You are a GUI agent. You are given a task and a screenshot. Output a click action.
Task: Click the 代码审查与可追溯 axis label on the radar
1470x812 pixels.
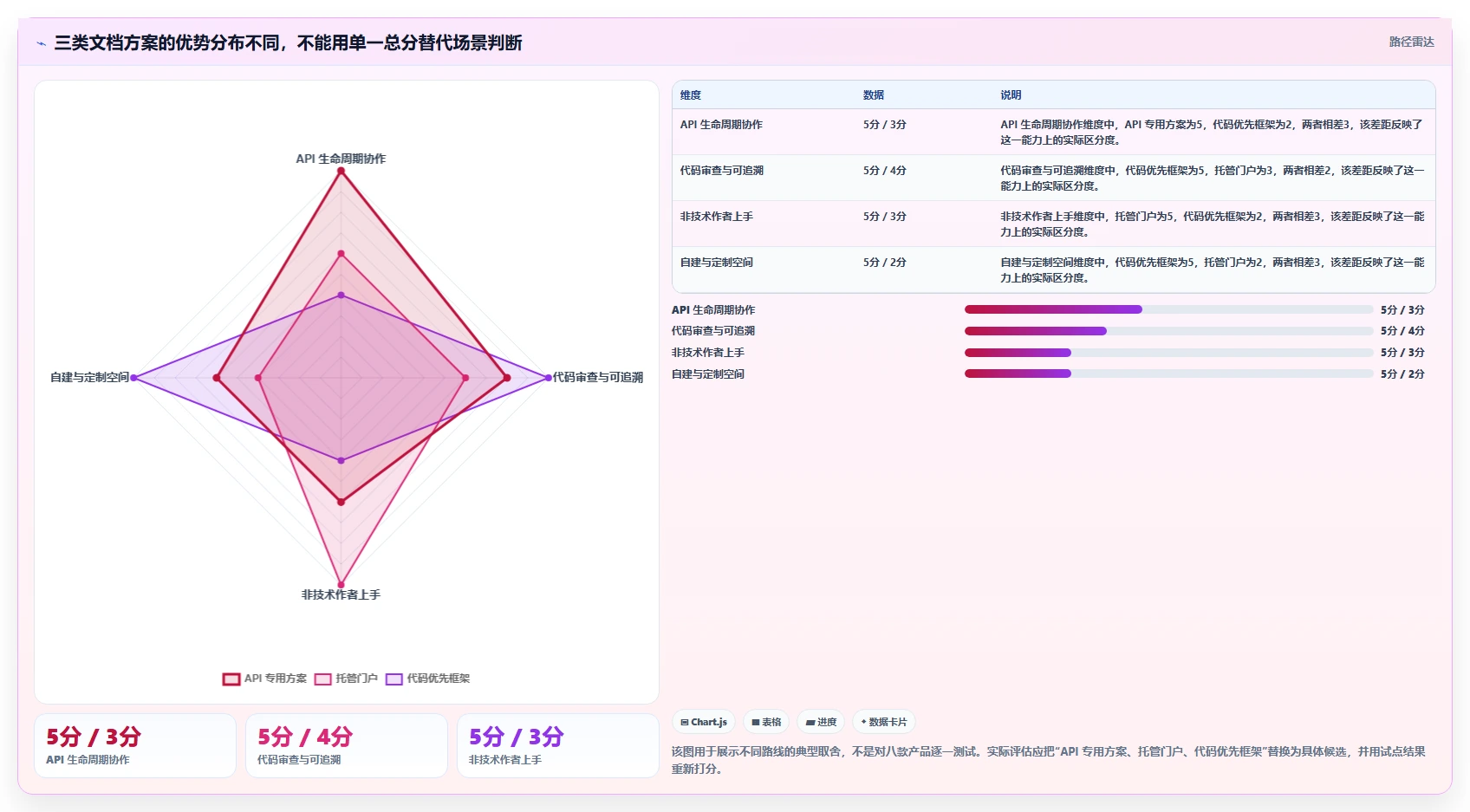coord(598,377)
